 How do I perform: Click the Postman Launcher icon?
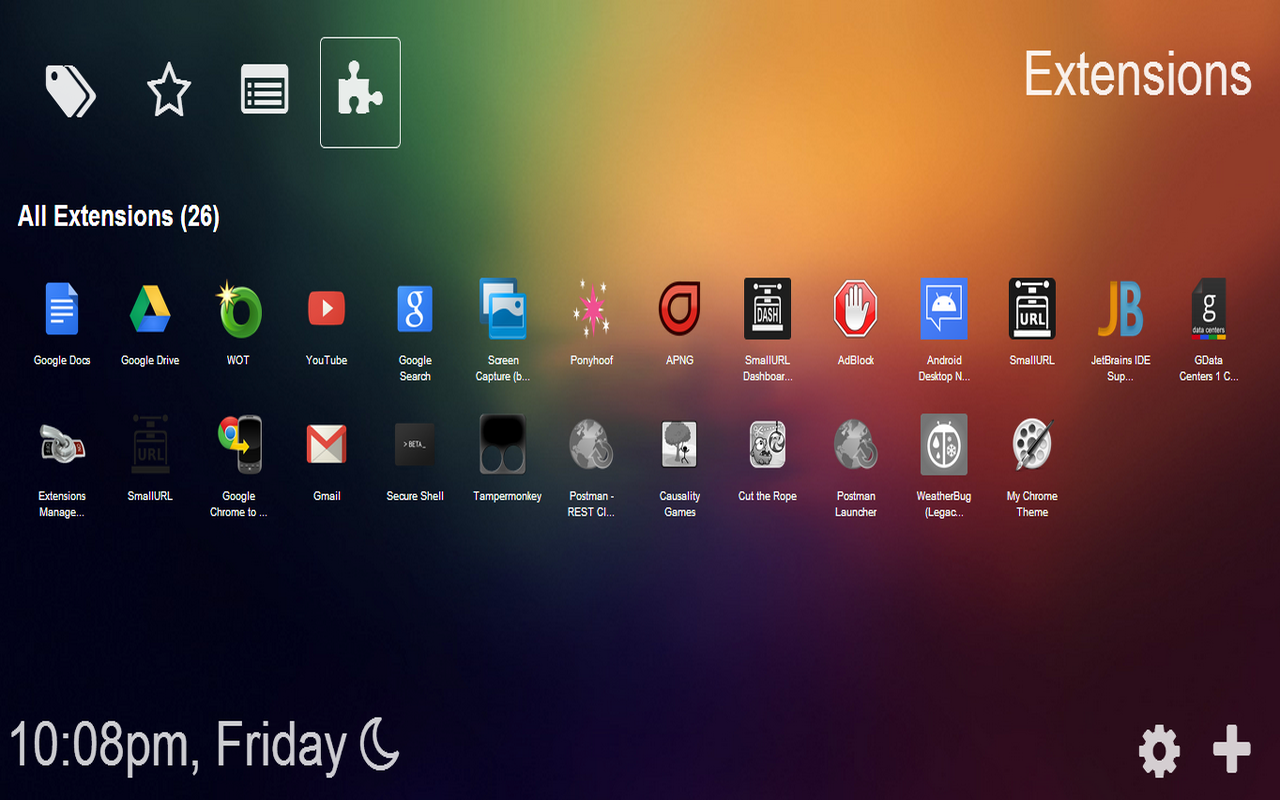(856, 444)
